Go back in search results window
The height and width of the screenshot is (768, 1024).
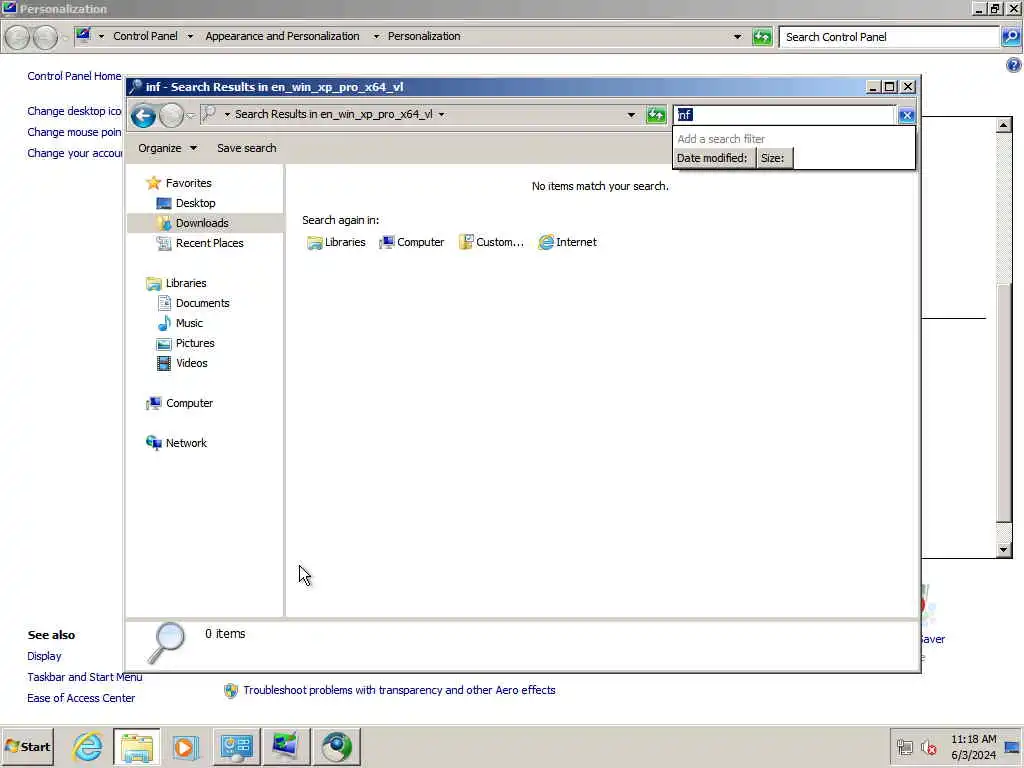tap(143, 116)
